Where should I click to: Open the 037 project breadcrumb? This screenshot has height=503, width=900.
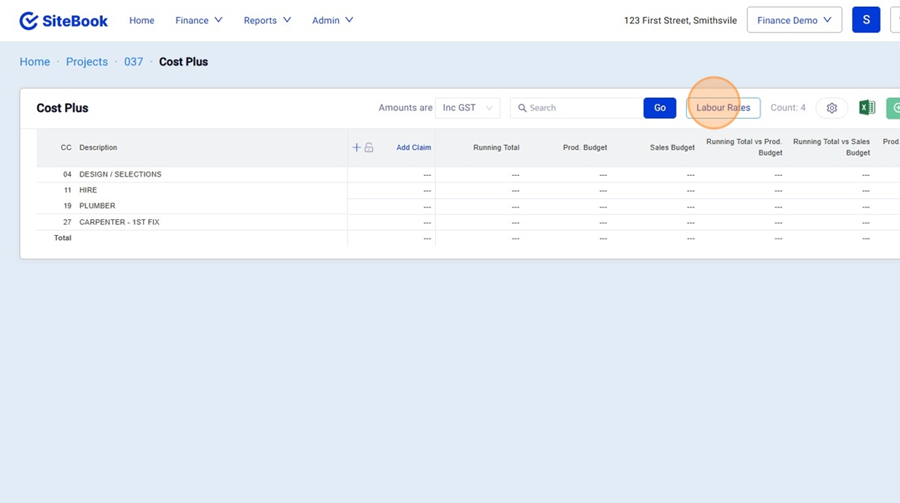click(133, 62)
